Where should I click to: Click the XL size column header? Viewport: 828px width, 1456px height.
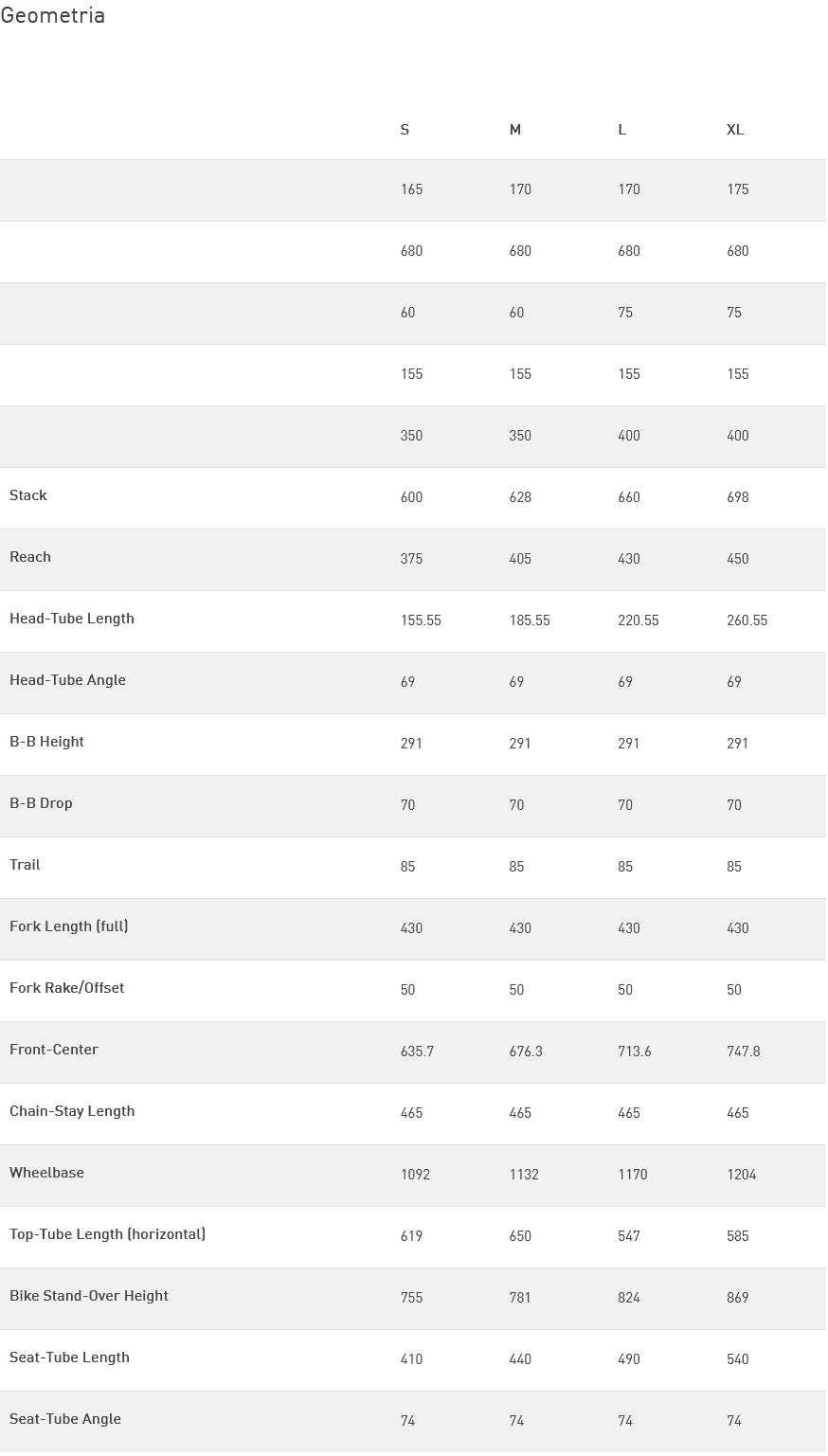pos(735,130)
